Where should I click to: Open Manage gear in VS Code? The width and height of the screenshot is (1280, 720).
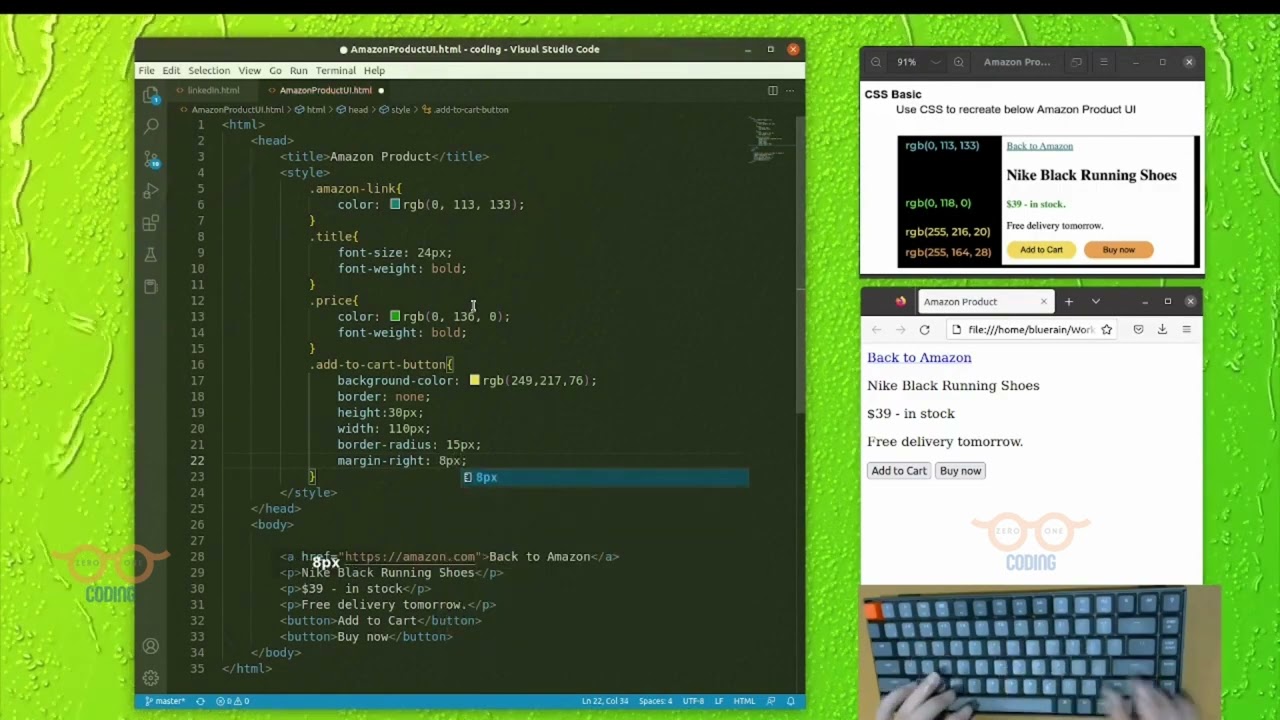pos(151,678)
